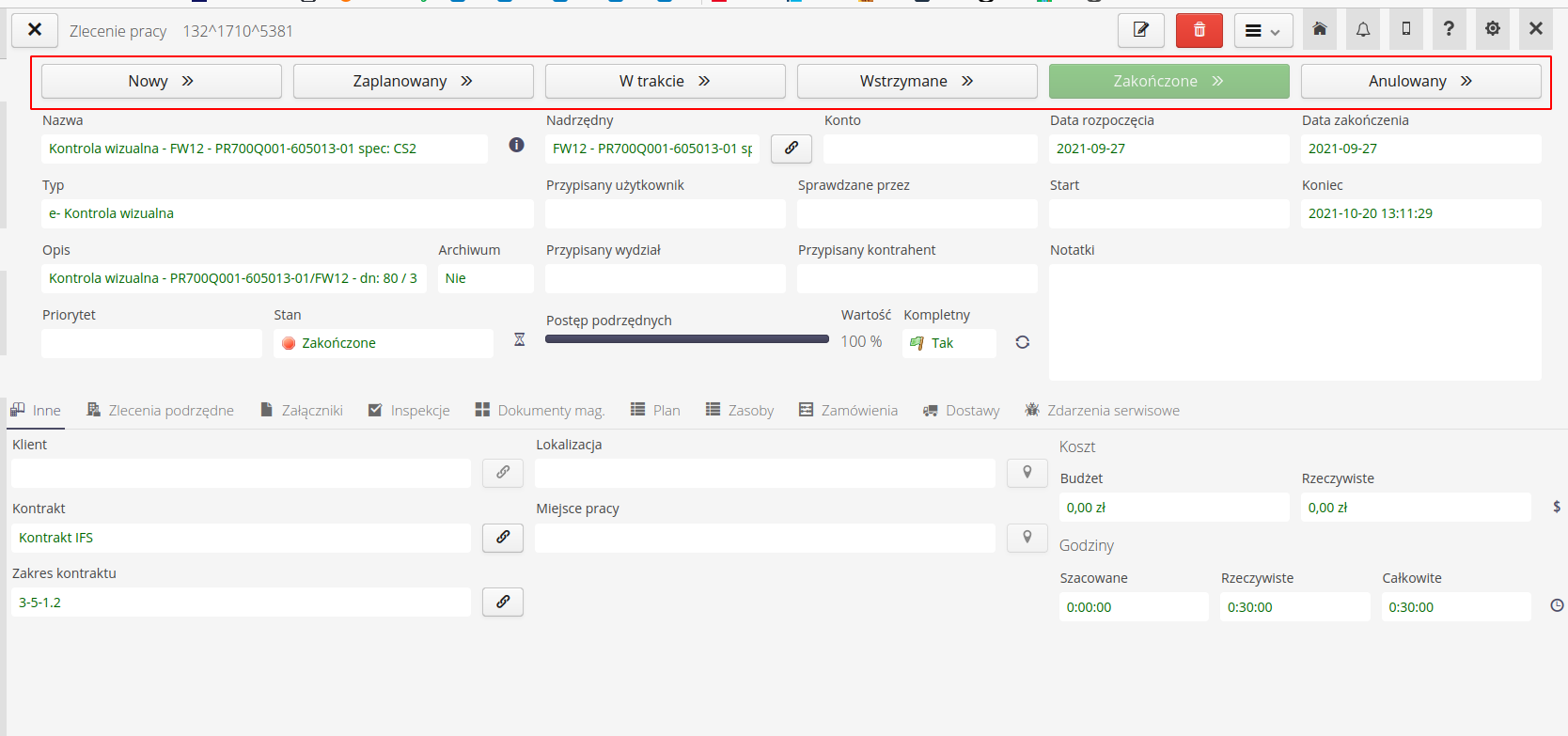Switch to the Załączniki tab
The width and height of the screenshot is (1568, 736).
[302, 411]
